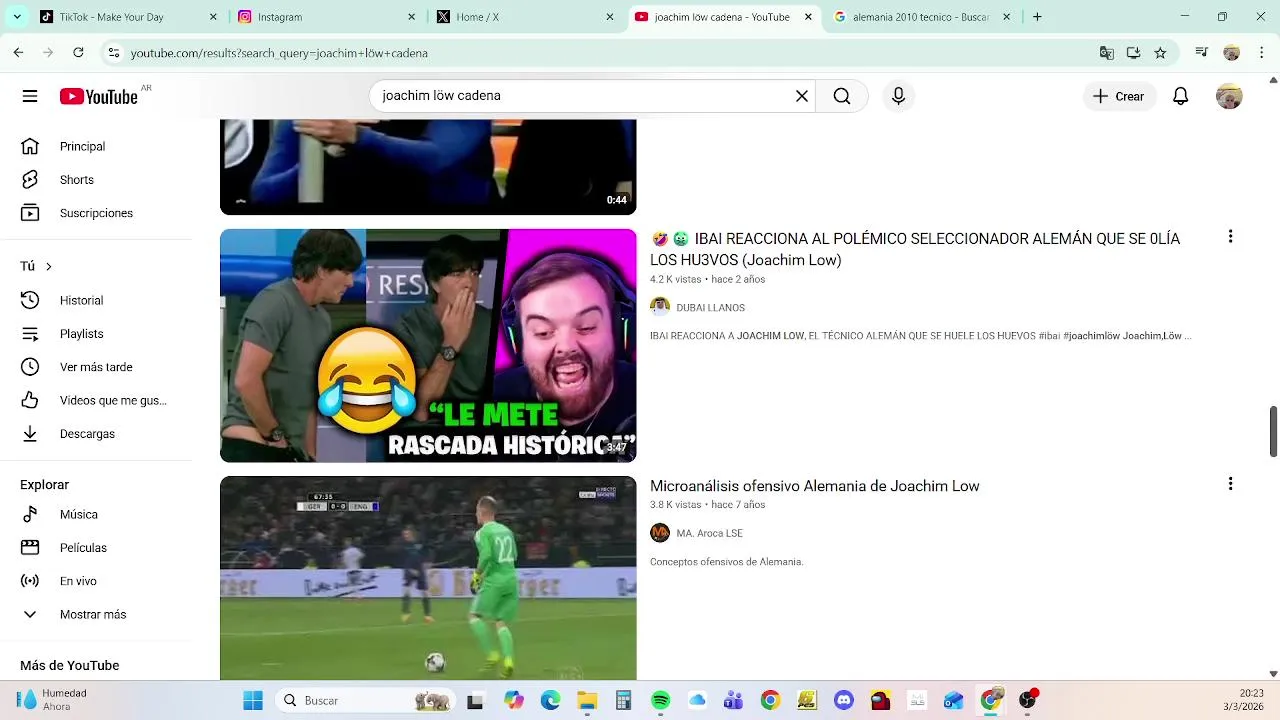Switch to the alemania 2010 tecnico Google tab
1280x720 pixels.
pos(921,17)
